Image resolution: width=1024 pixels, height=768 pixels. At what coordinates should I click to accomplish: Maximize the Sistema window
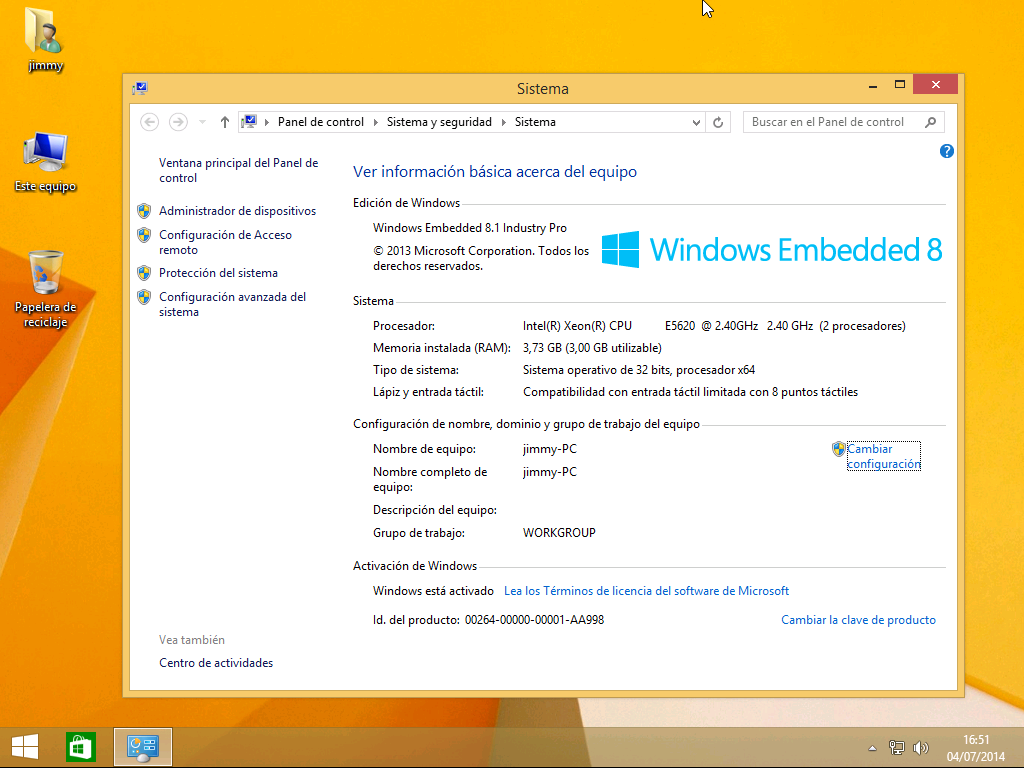899,85
